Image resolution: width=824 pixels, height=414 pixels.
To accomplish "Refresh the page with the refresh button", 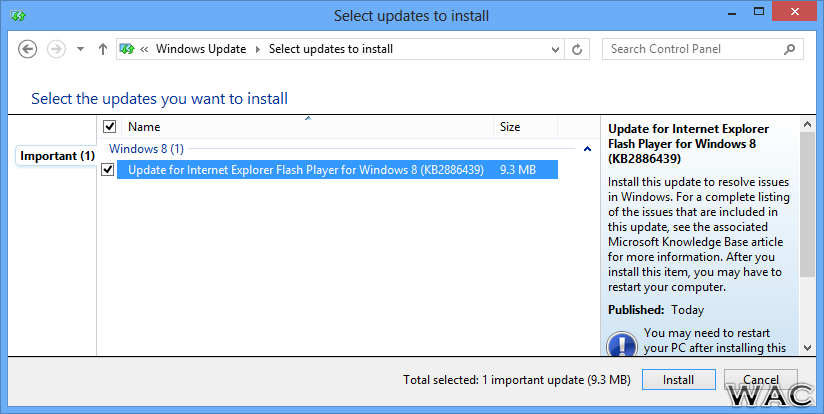I will pyautogui.click(x=577, y=49).
